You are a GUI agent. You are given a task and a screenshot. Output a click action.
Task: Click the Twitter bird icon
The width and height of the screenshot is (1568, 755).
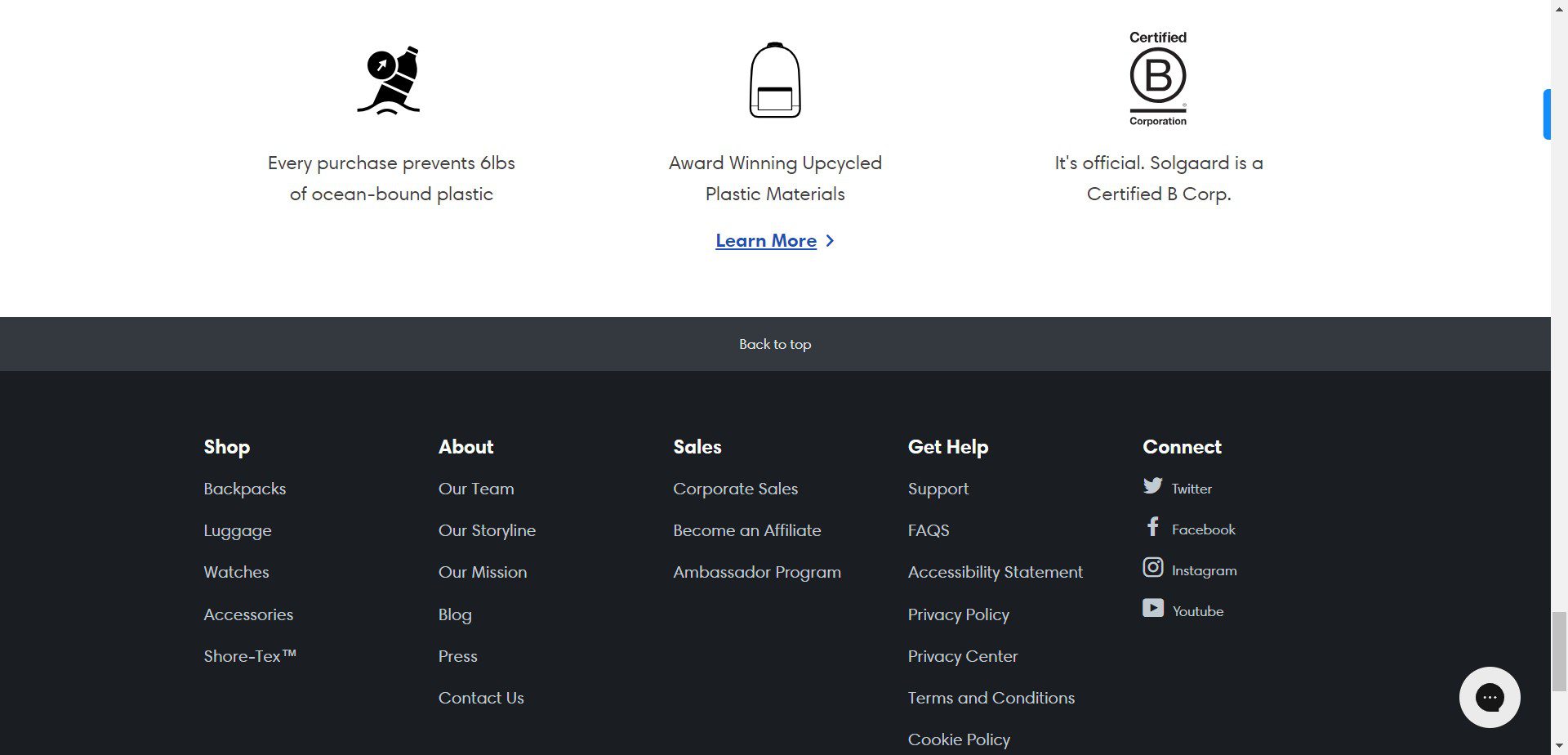tap(1152, 486)
